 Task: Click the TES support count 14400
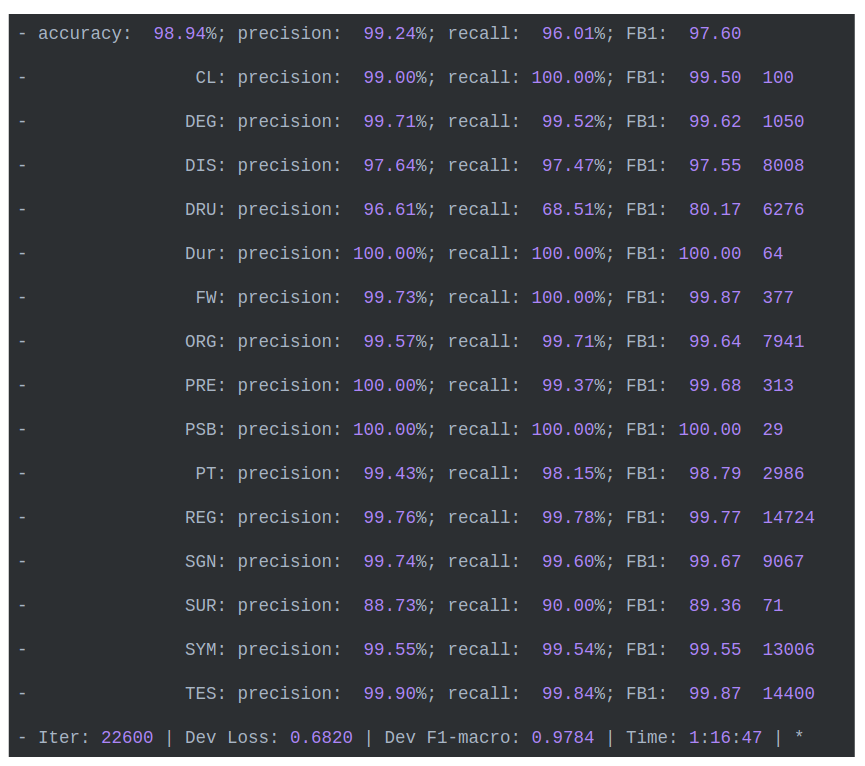coord(788,694)
